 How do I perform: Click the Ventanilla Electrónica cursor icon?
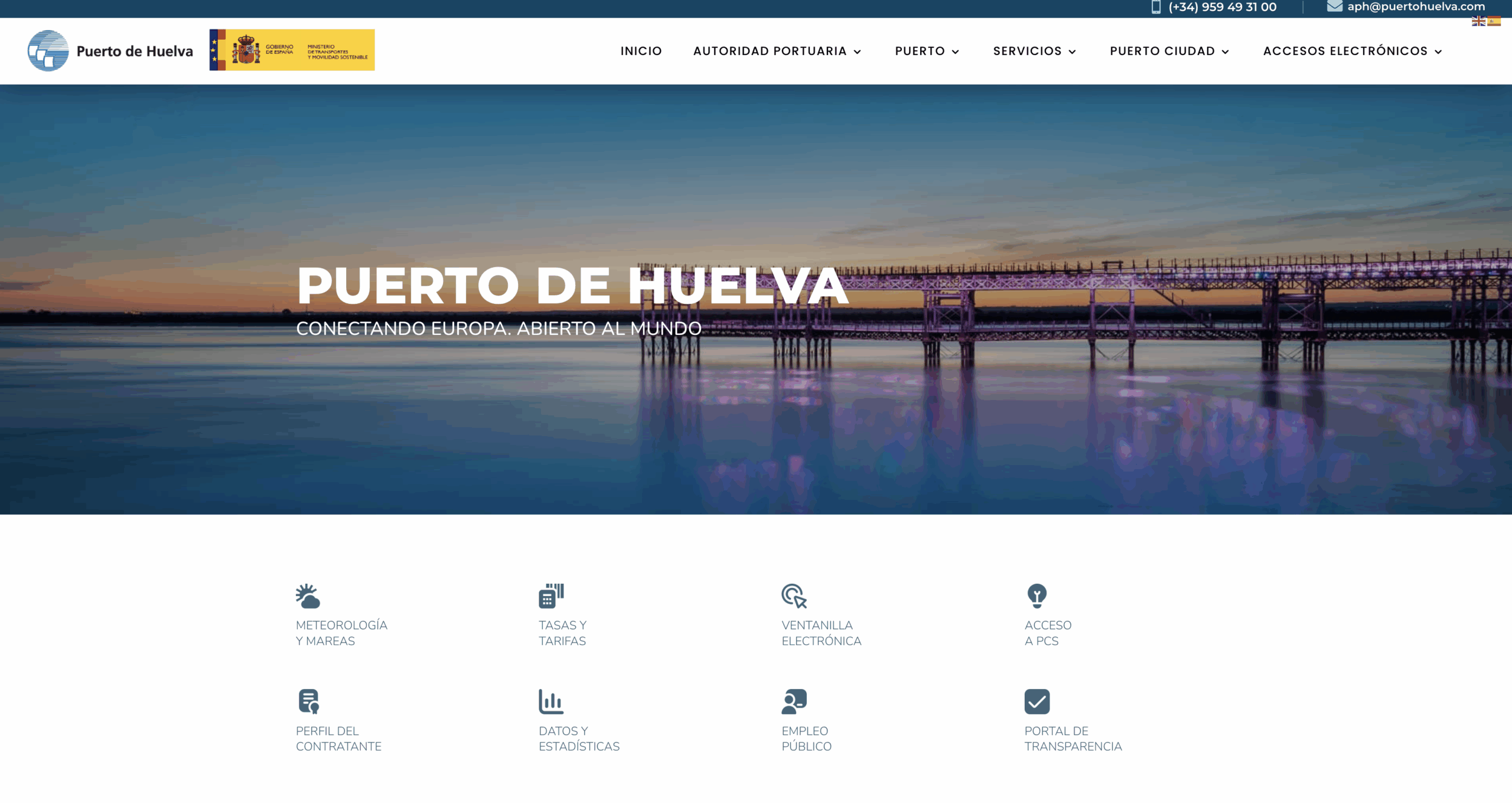coord(794,596)
